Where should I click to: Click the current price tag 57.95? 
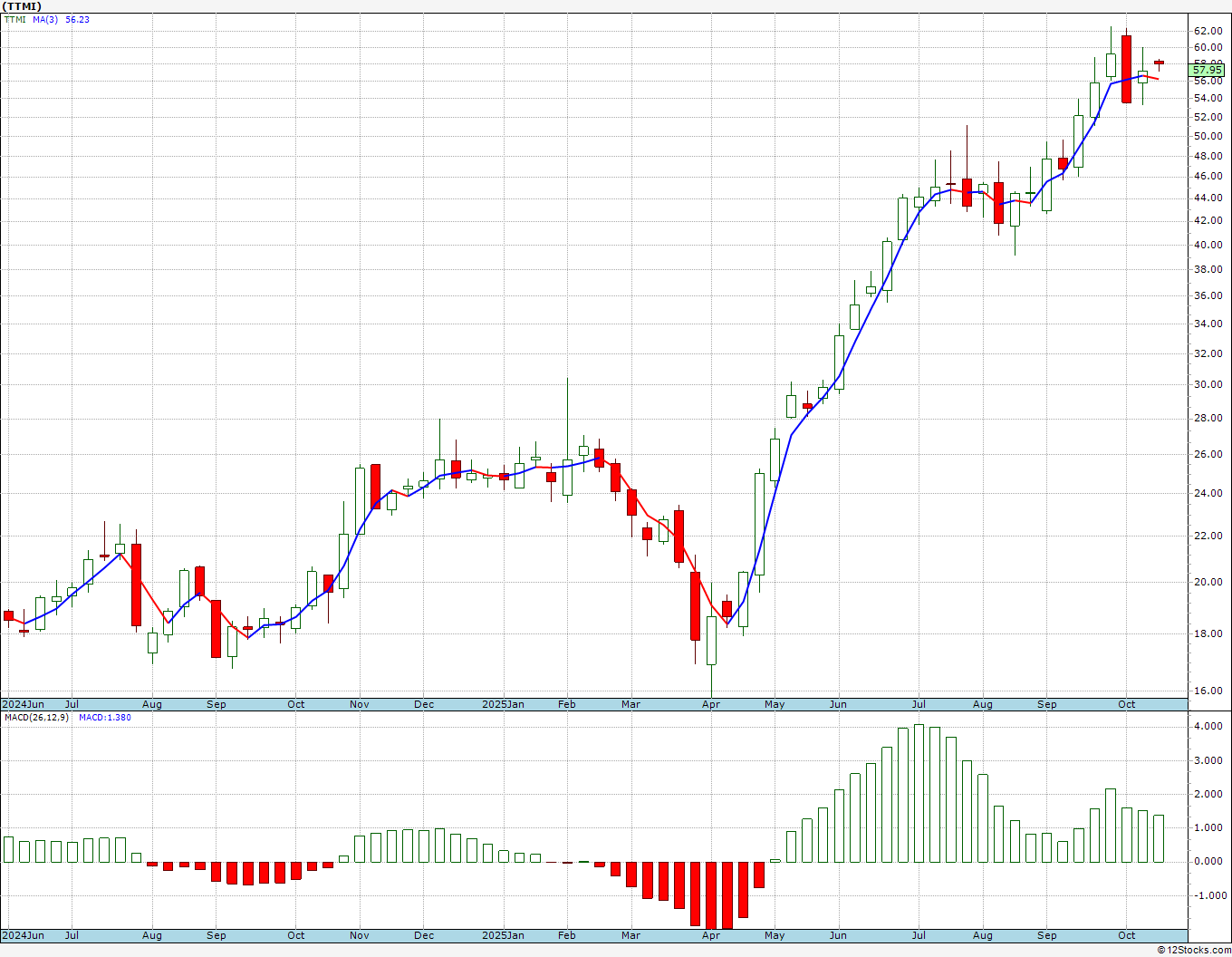point(1208,70)
